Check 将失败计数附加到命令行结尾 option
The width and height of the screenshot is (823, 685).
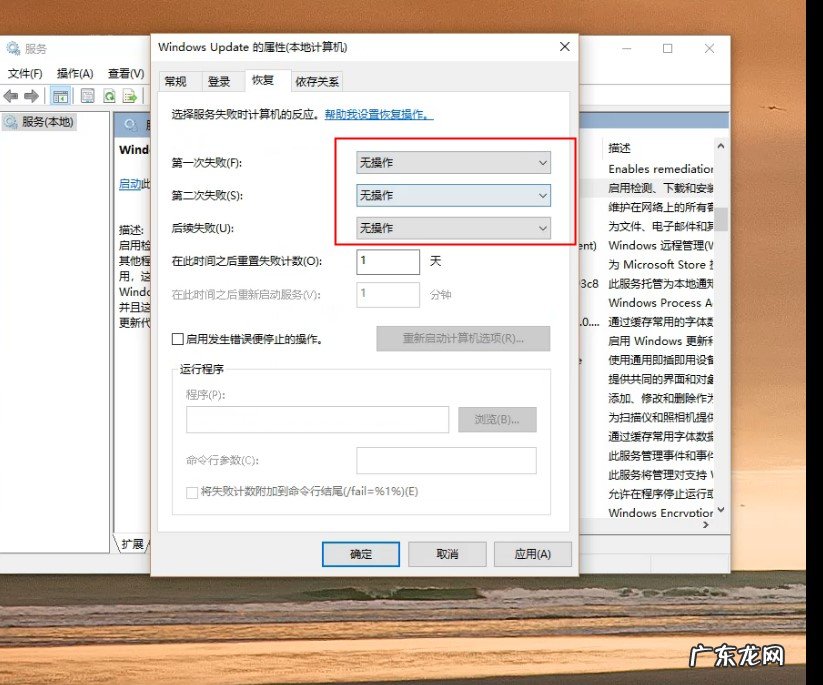click(x=191, y=492)
